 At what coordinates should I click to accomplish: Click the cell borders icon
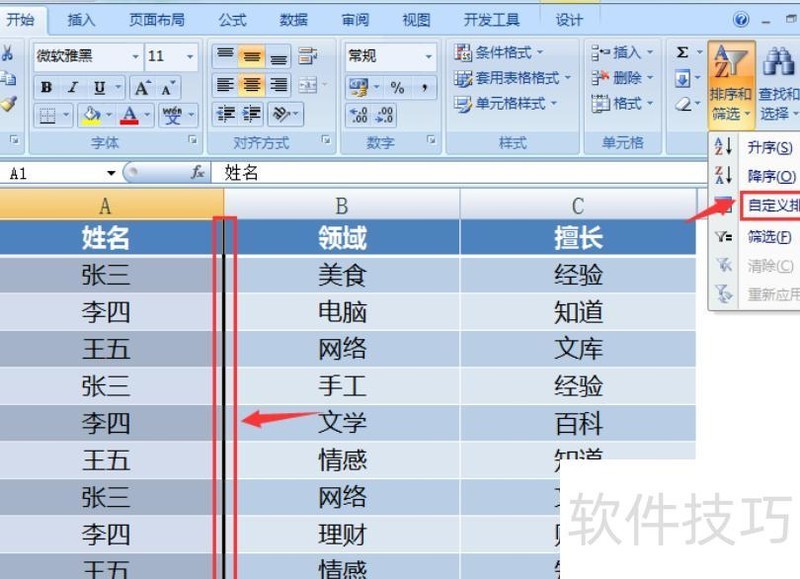47,116
